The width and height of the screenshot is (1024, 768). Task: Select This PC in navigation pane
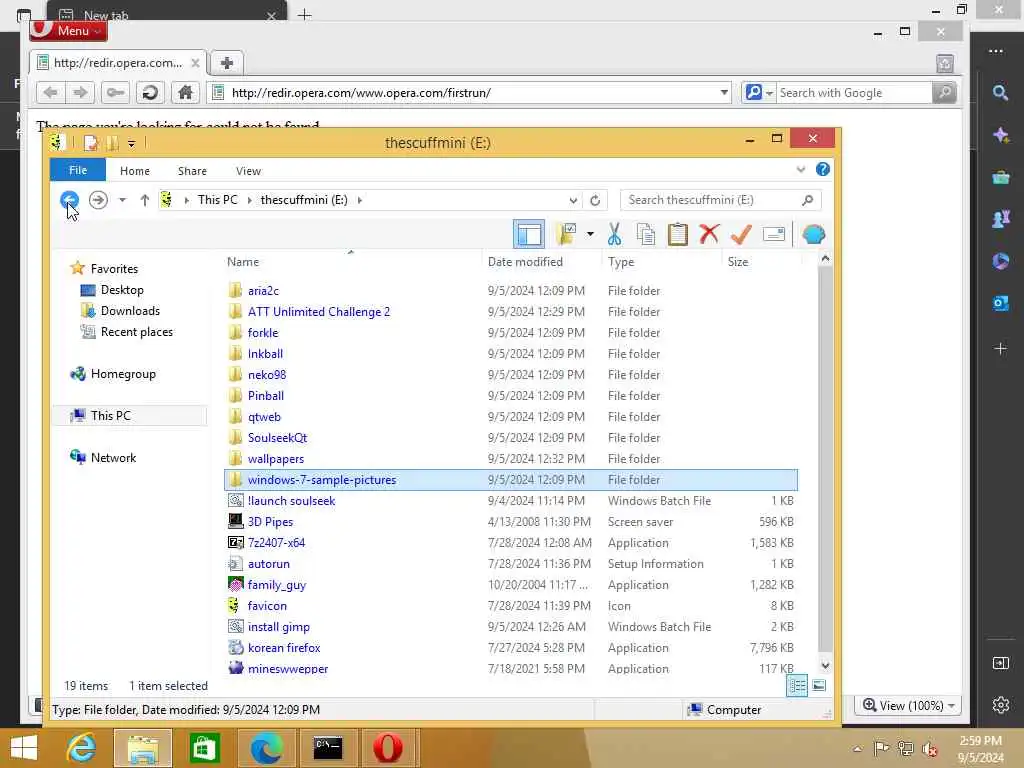(x=110, y=415)
